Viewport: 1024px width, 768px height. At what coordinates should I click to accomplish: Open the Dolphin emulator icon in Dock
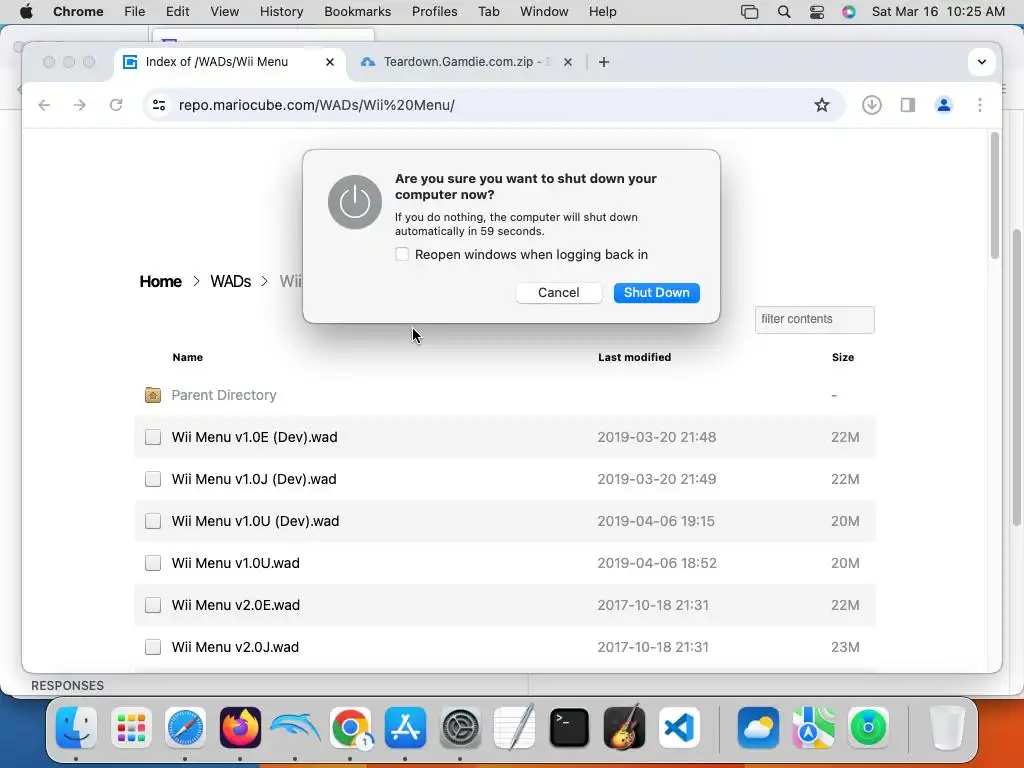click(x=295, y=728)
